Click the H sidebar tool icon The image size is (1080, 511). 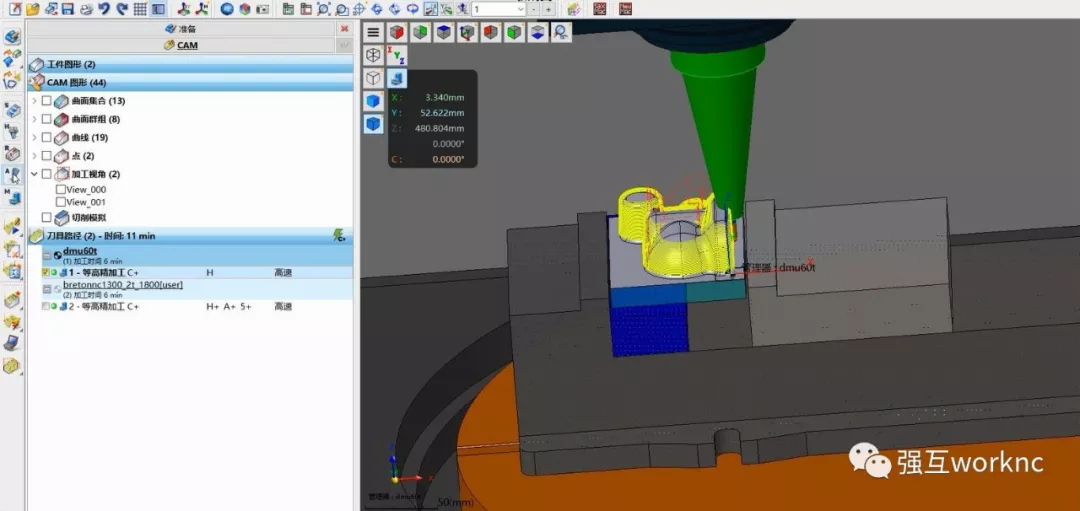tap(12, 131)
